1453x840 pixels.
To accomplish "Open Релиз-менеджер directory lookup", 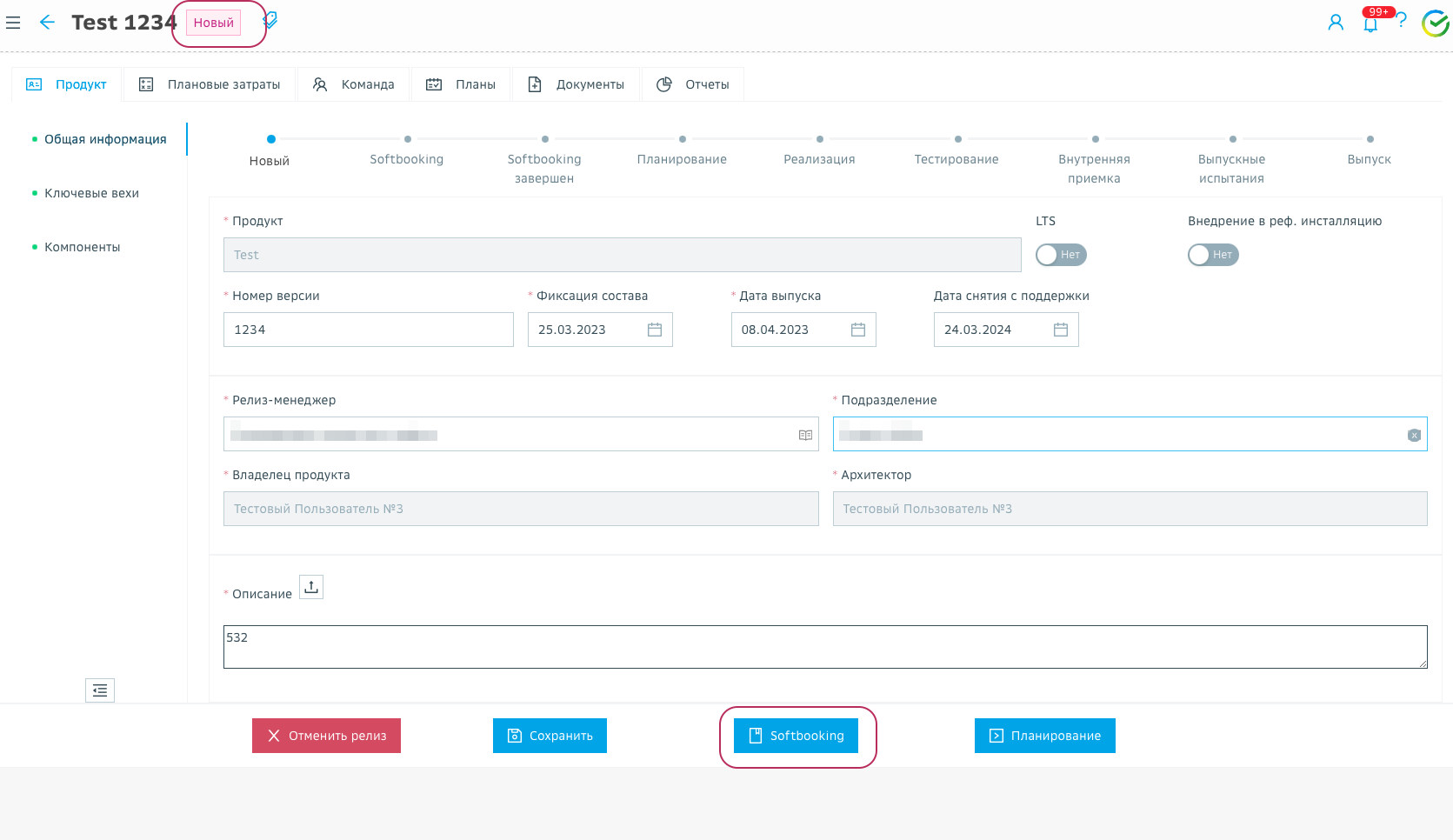I will coord(805,435).
